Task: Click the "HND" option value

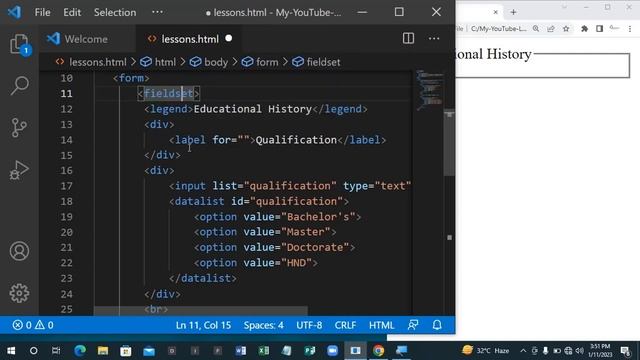Action: coord(296,263)
